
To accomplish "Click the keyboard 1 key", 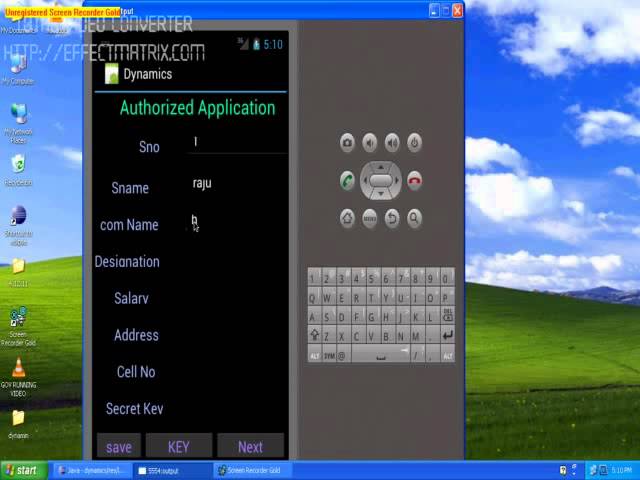I will 313,278.
